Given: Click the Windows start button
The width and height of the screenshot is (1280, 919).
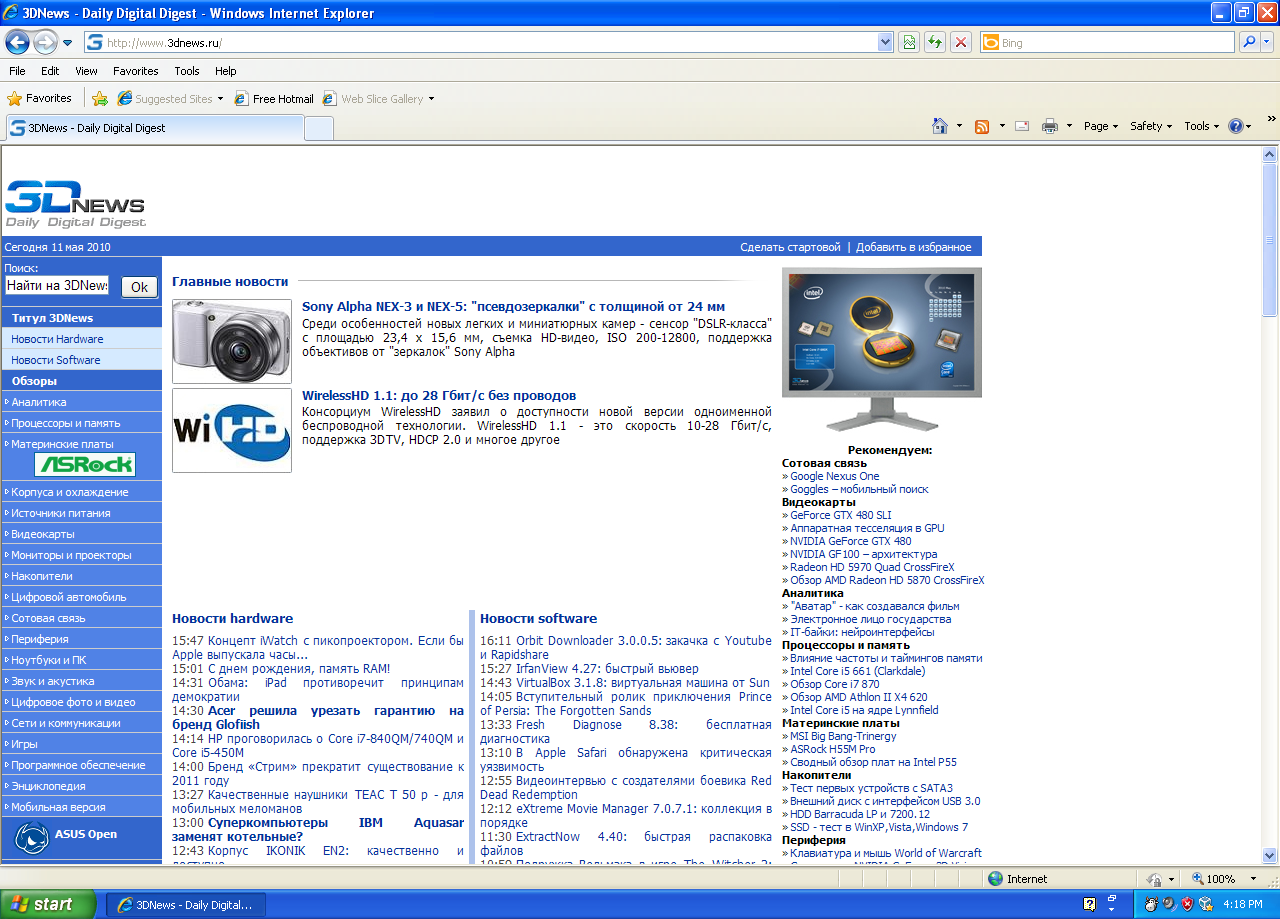Looking at the screenshot, I should [x=48, y=904].
